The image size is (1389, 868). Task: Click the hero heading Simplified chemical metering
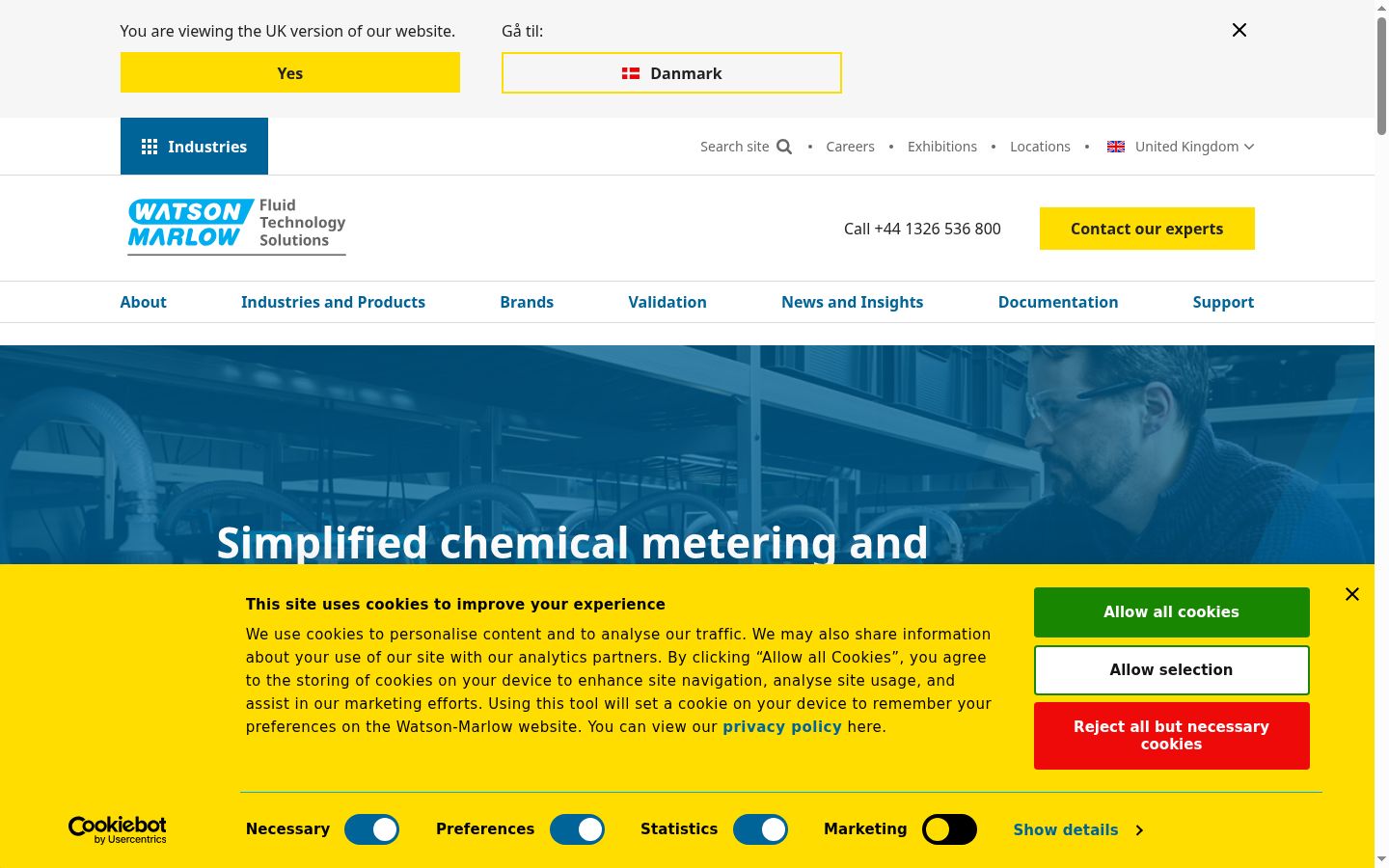[572, 542]
